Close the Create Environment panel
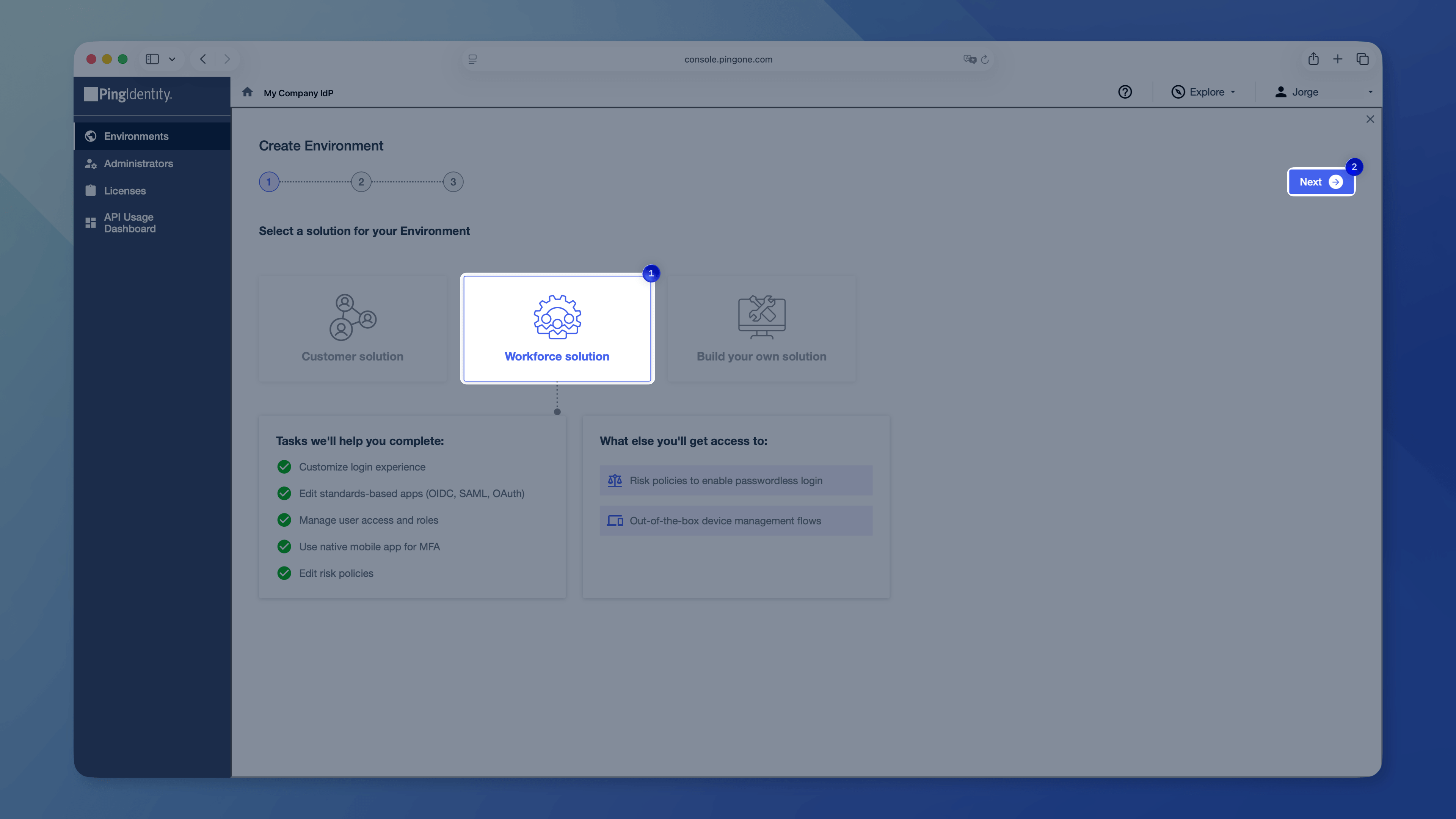 click(x=1370, y=119)
